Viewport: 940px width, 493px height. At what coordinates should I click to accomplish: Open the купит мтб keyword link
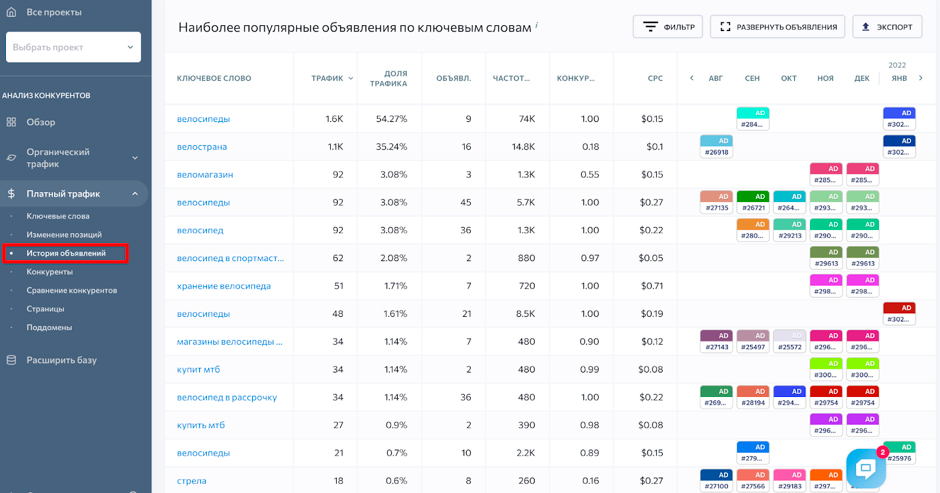(198, 369)
